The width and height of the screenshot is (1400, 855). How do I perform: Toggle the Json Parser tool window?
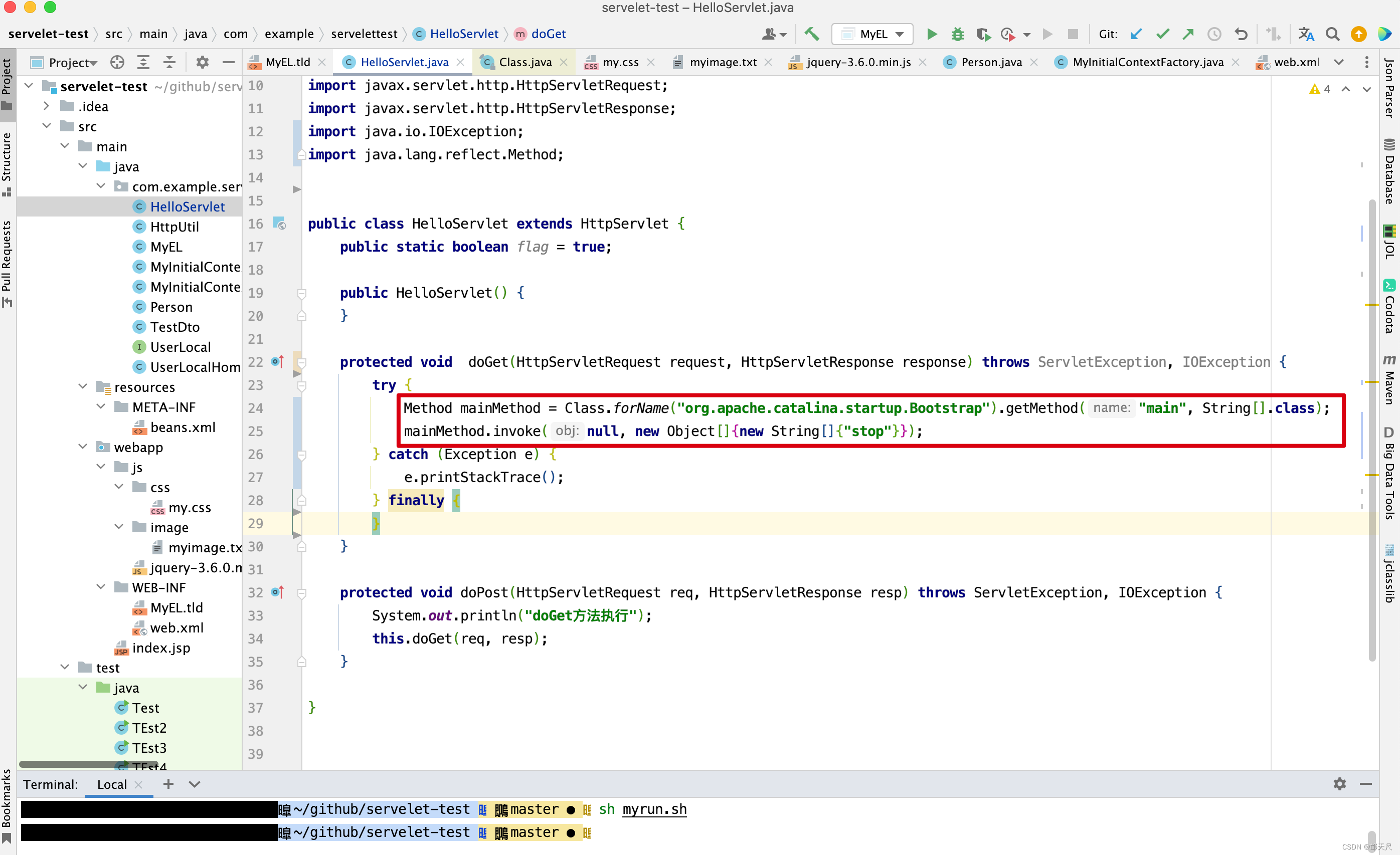click(1388, 87)
